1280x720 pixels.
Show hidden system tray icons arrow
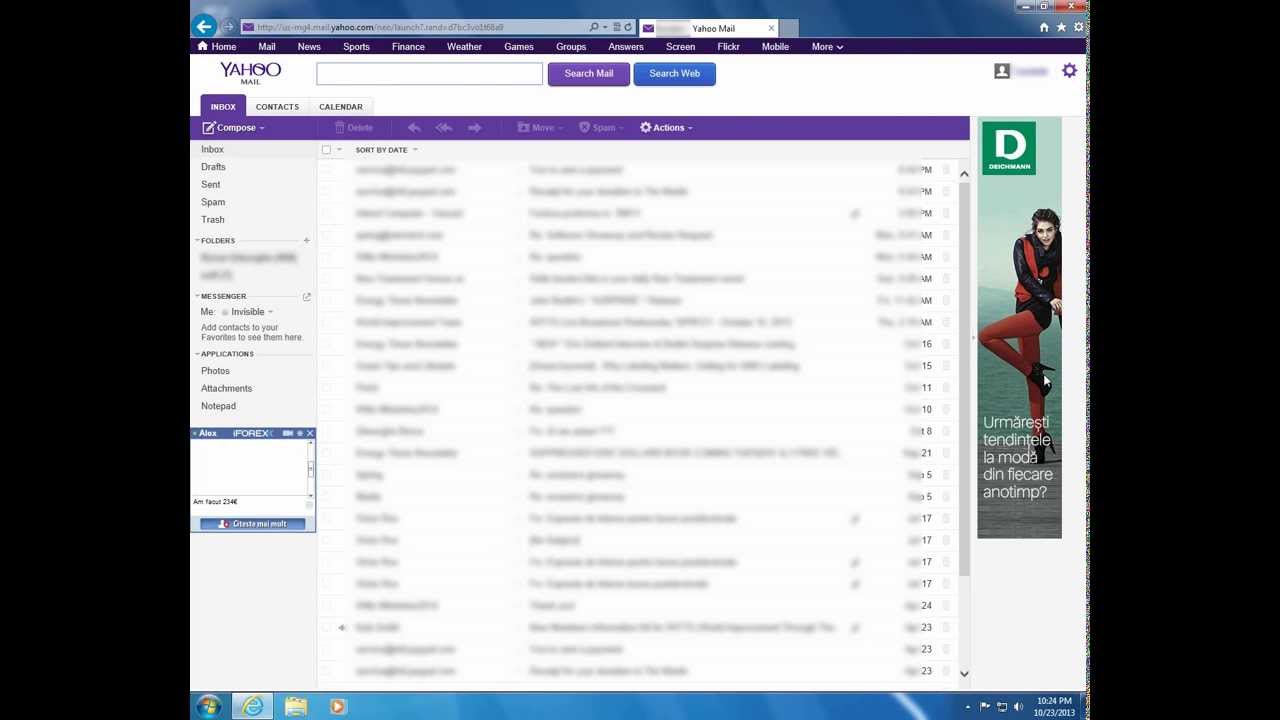click(x=967, y=707)
